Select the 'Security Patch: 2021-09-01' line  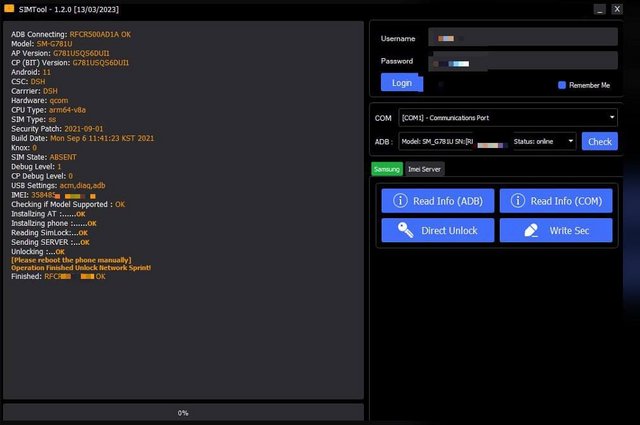point(57,129)
